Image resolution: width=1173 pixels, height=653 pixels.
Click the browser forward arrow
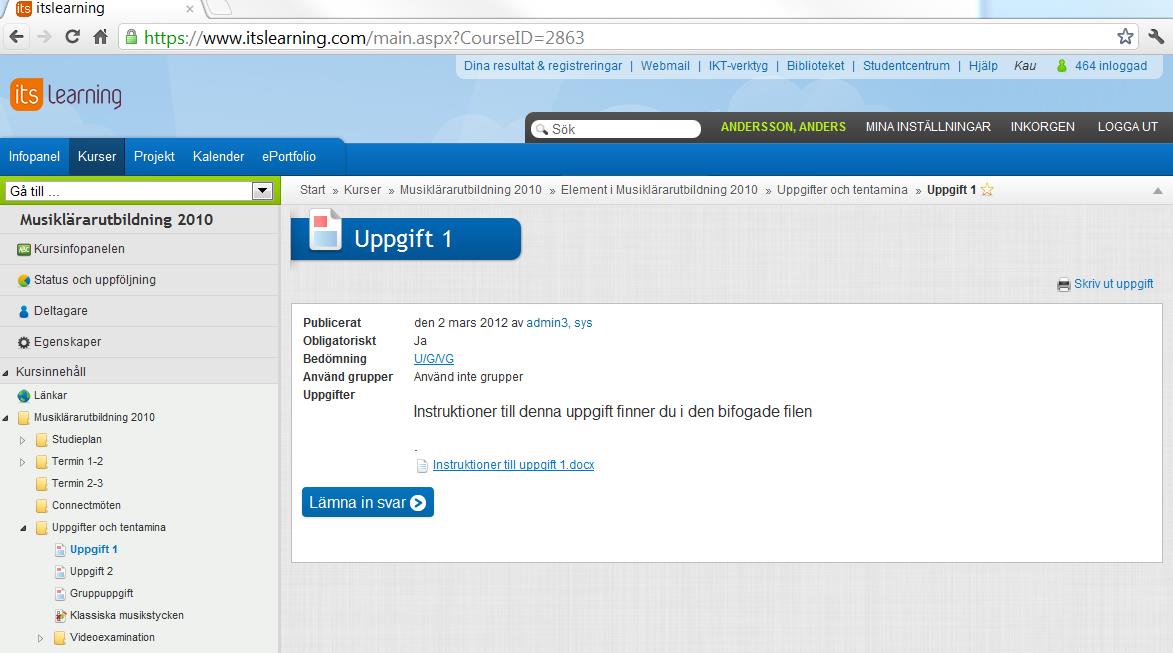[44, 37]
